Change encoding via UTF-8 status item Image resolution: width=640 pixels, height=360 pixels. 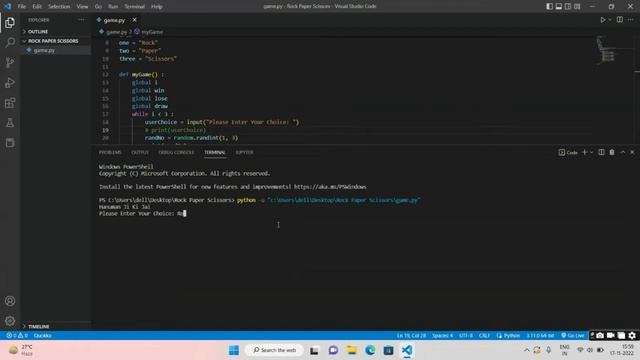click(x=466, y=336)
